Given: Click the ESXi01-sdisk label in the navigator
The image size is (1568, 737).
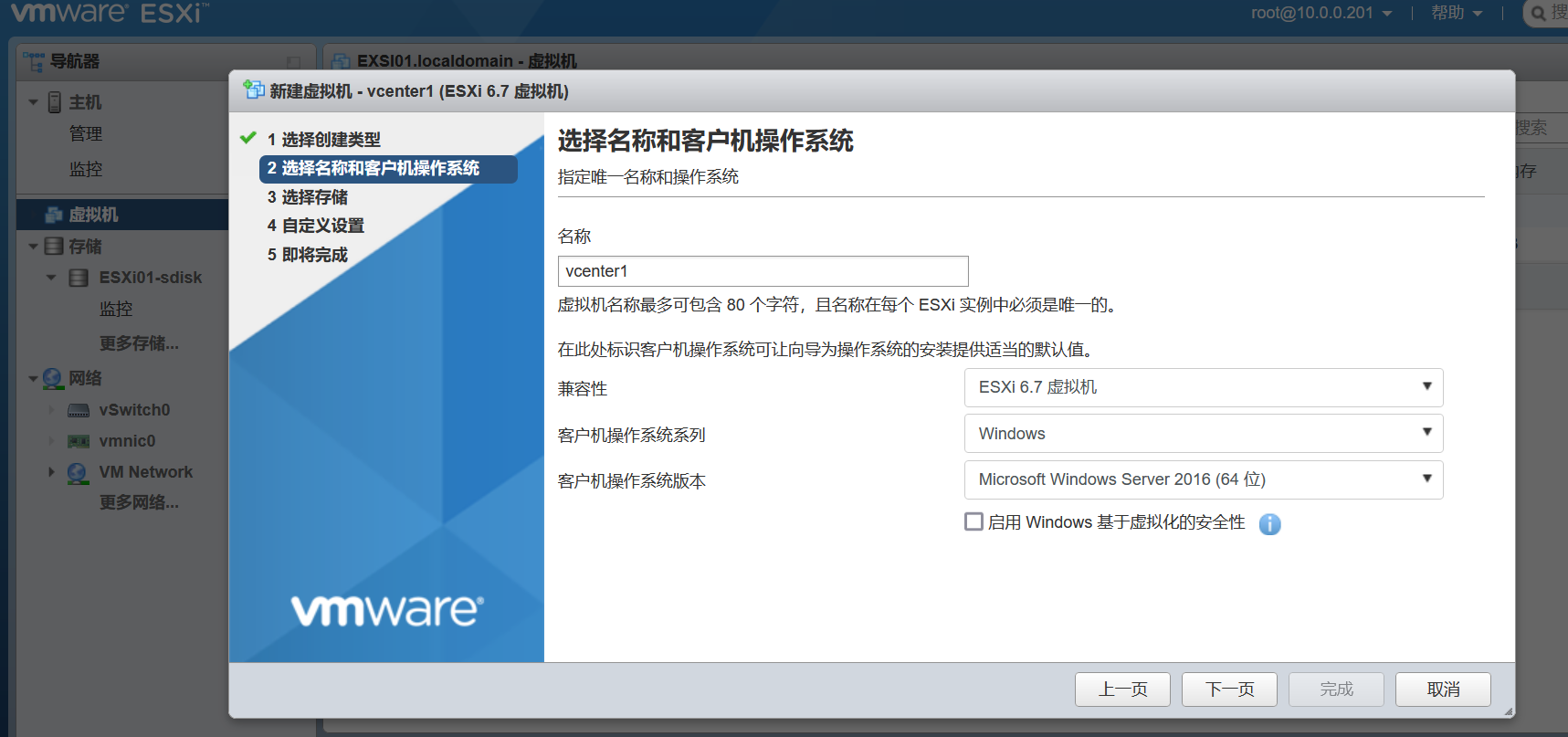Looking at the screenshot, I should tap(151, 278).
